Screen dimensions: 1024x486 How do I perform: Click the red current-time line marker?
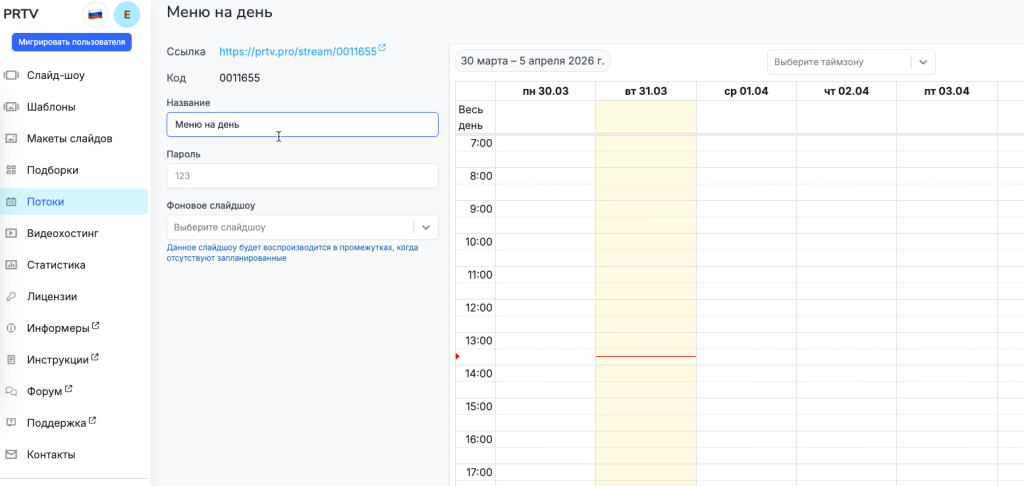click(x=645, y=356)
